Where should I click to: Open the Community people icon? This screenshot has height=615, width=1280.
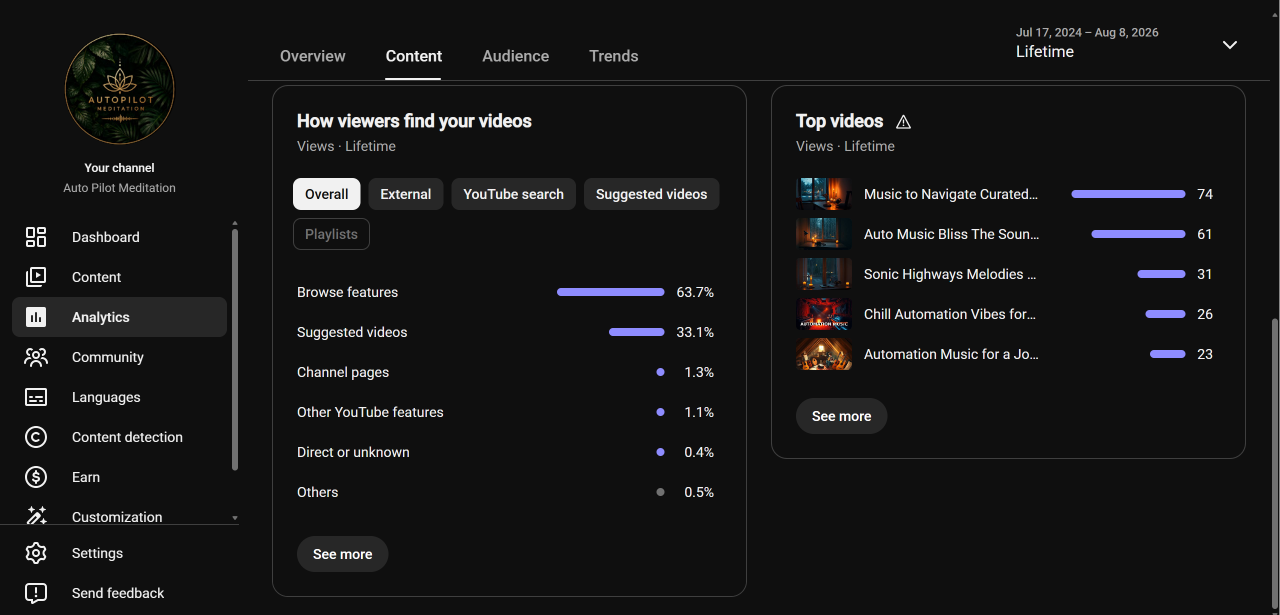(x=36, y=357)
